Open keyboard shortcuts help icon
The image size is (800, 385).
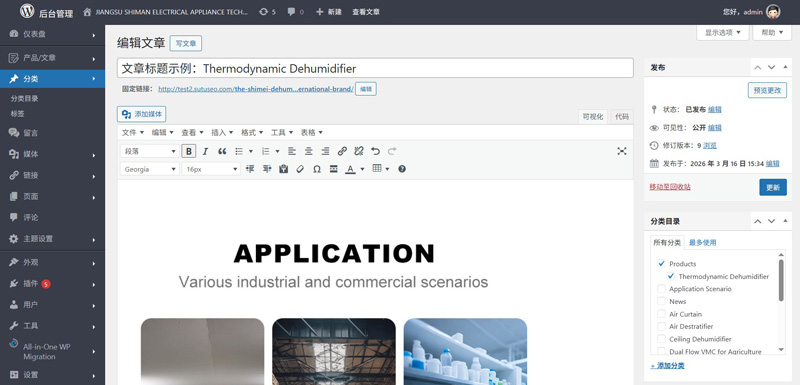pyautogui.click(x=402, y=169)
